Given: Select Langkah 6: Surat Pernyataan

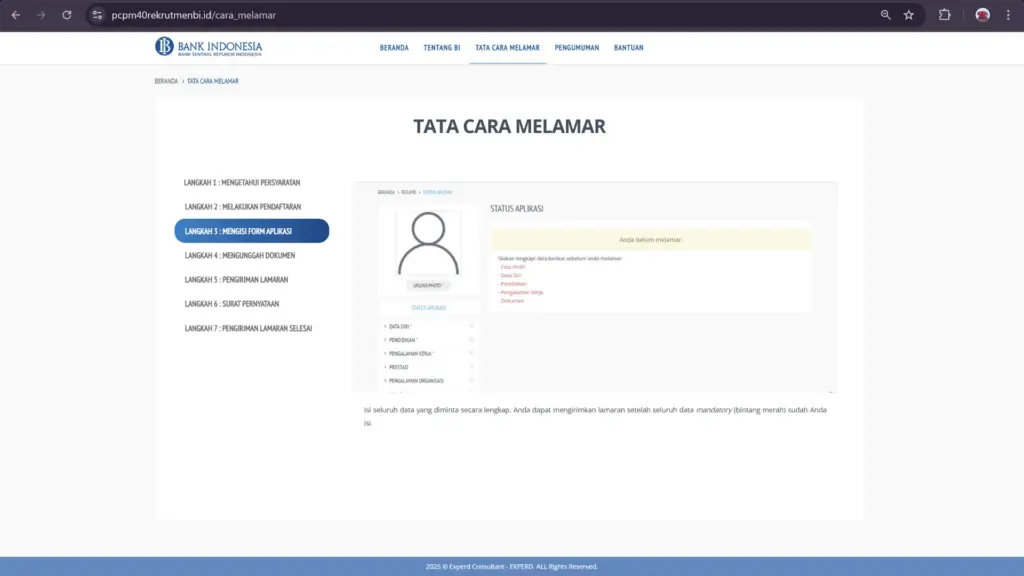Looking at the screenshot, I should 232,304.
